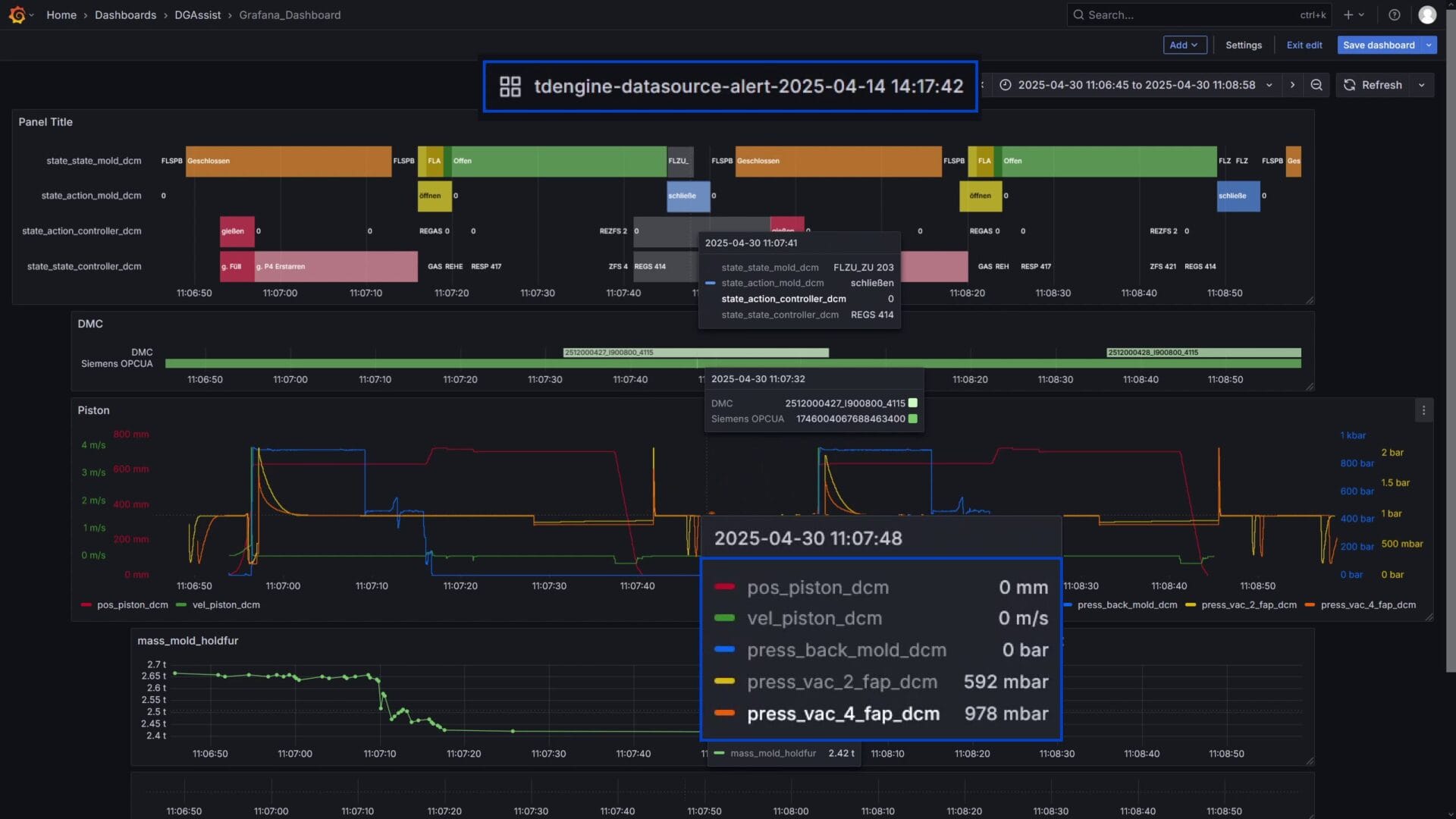Click green Offen state bar segment
The width and height of the screenshot is (1456, 819).
tap(557, 161)
